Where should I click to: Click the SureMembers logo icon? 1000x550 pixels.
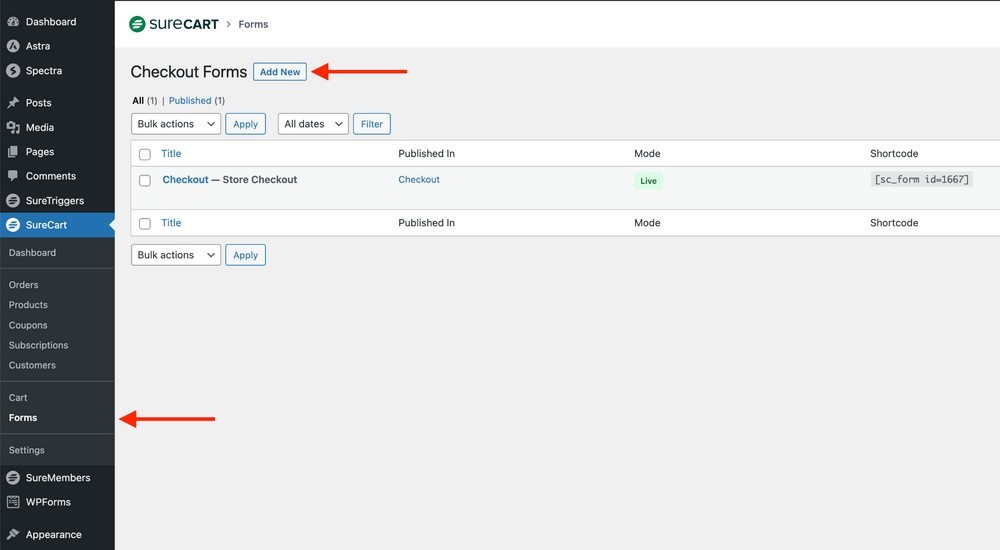(13, 477)
